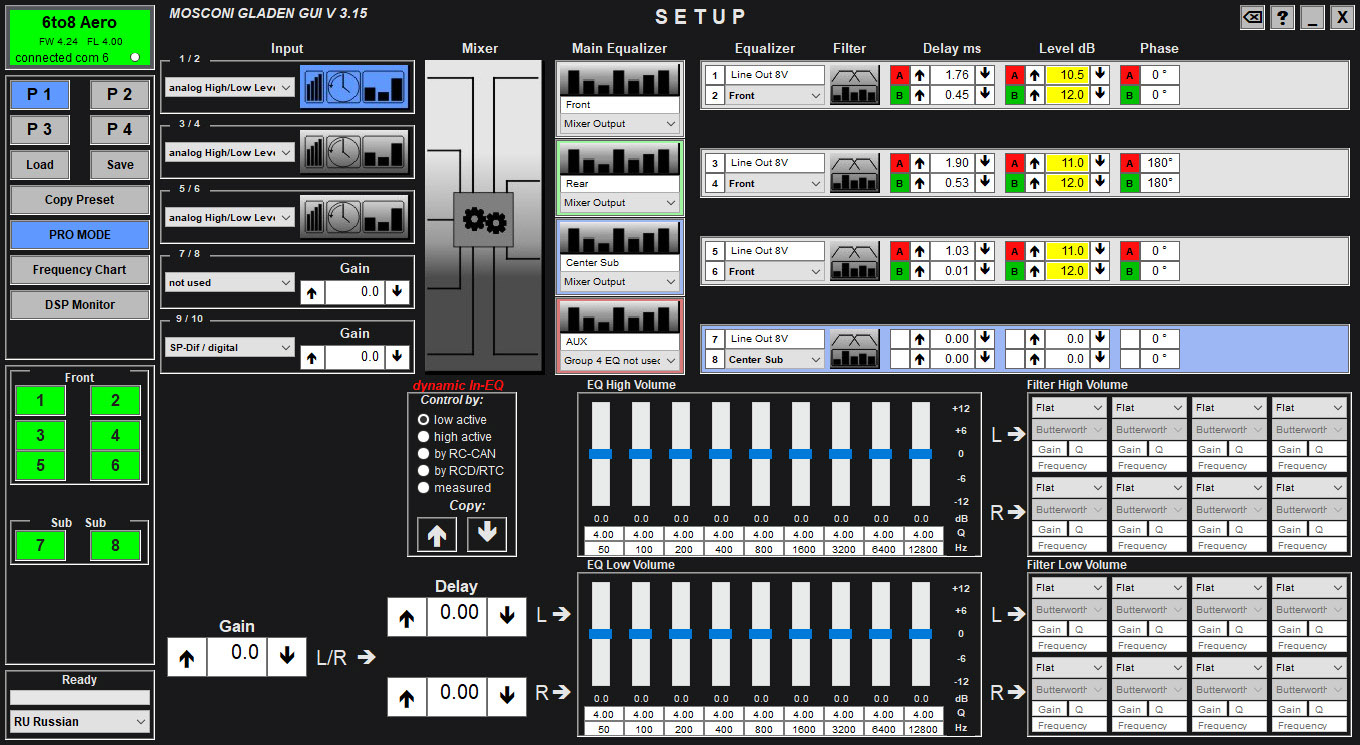1360x745 pixels.
Task: Click channel 1 Line Out 8V name field
Action: [774, 75]
